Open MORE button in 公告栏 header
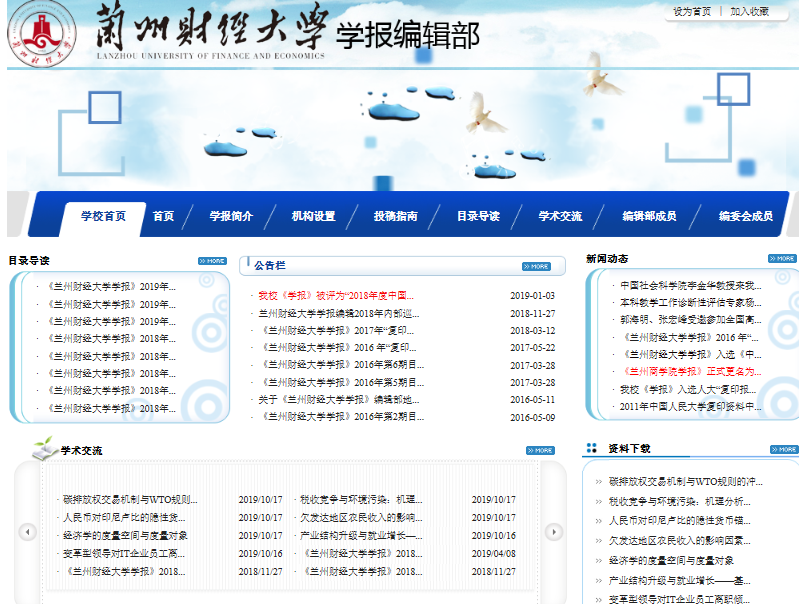799x604 pixels. (x=536, y=266)
